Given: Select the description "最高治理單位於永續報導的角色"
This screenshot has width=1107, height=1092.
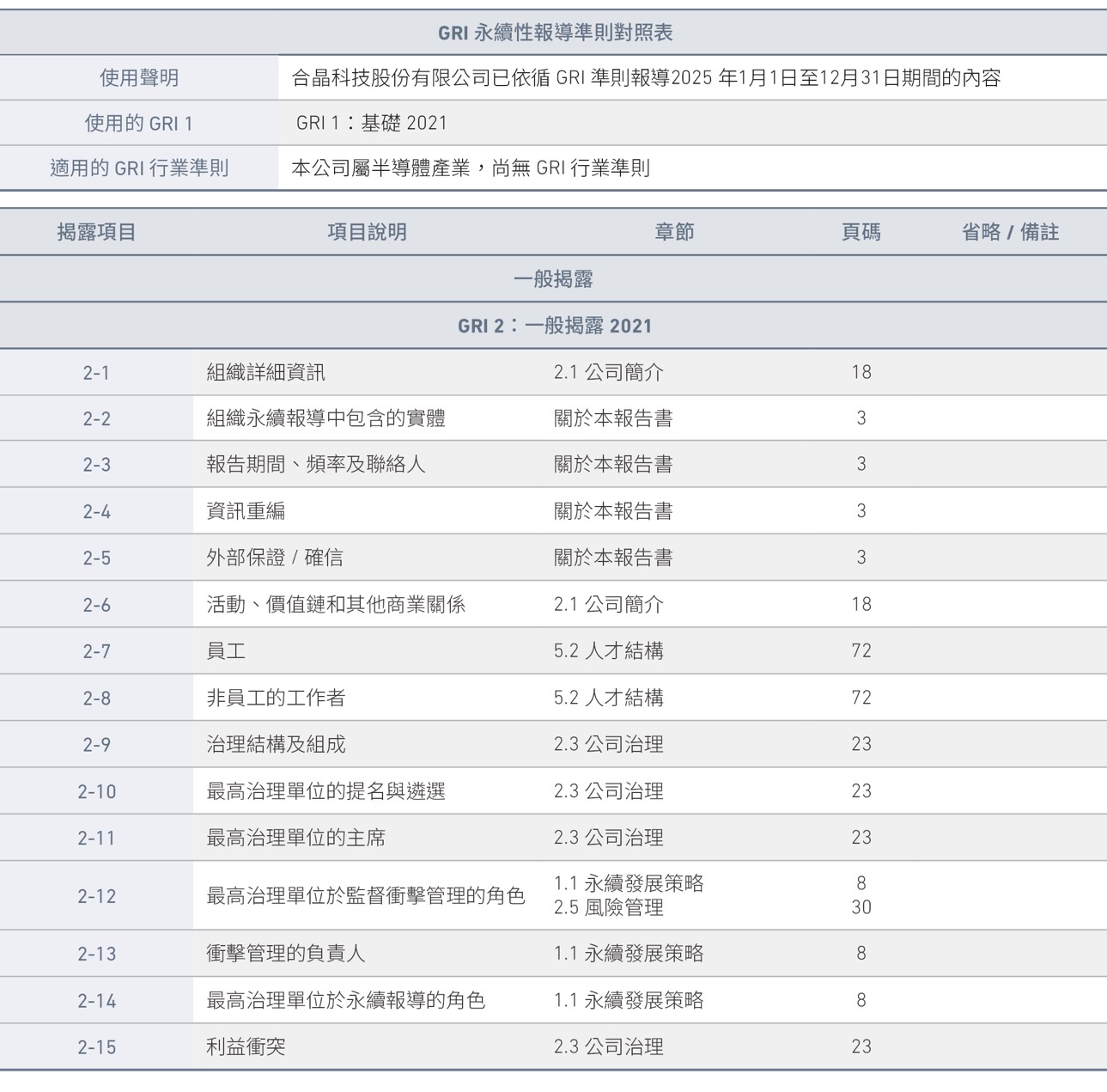Looking at the screenshot, I should [x=346, y=1000].
